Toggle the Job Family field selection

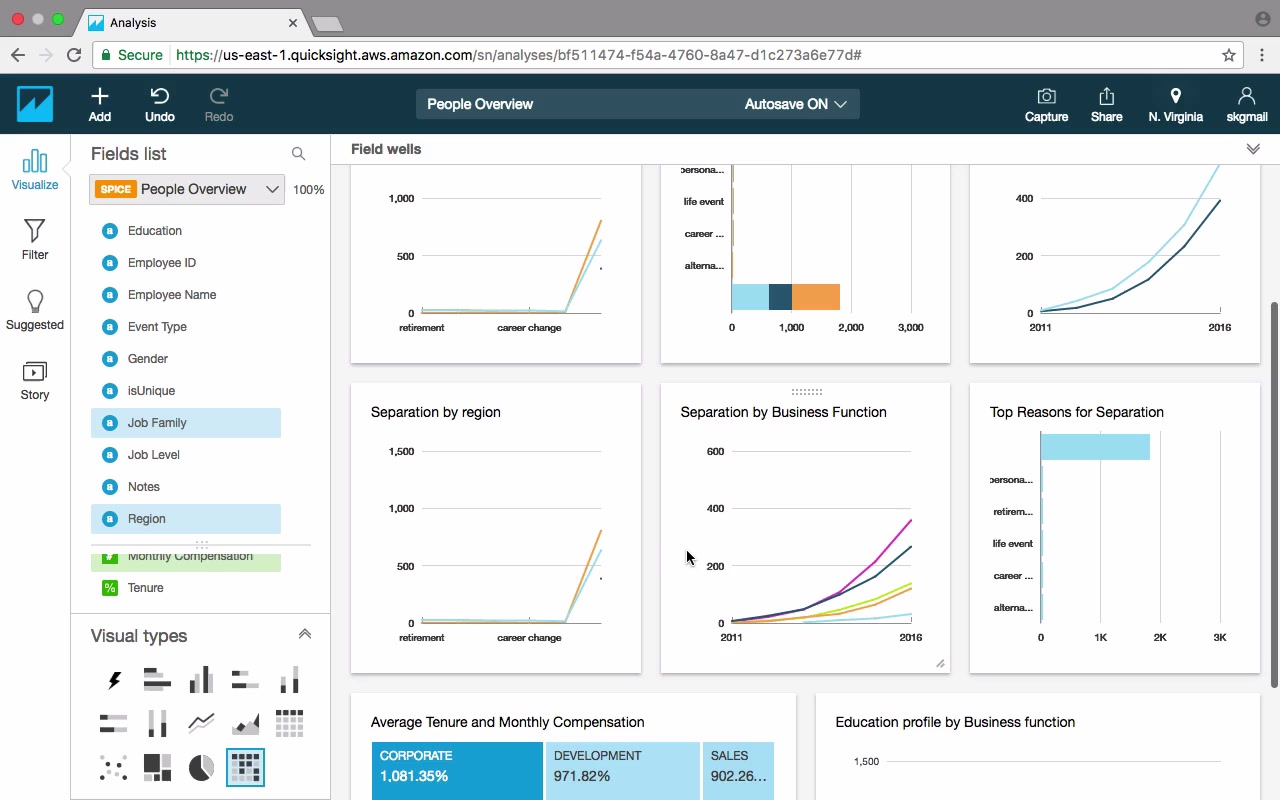[186, 423]
